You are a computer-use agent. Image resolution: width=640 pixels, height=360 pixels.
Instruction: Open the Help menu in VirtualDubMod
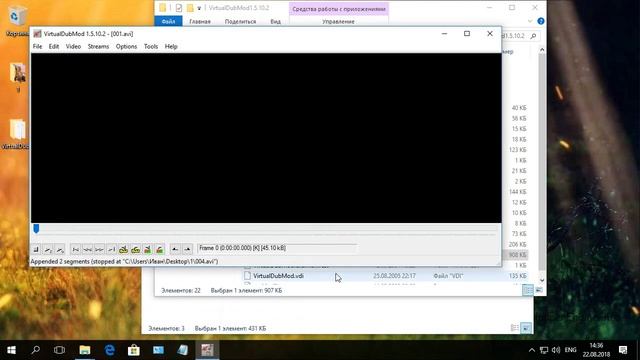171,47
